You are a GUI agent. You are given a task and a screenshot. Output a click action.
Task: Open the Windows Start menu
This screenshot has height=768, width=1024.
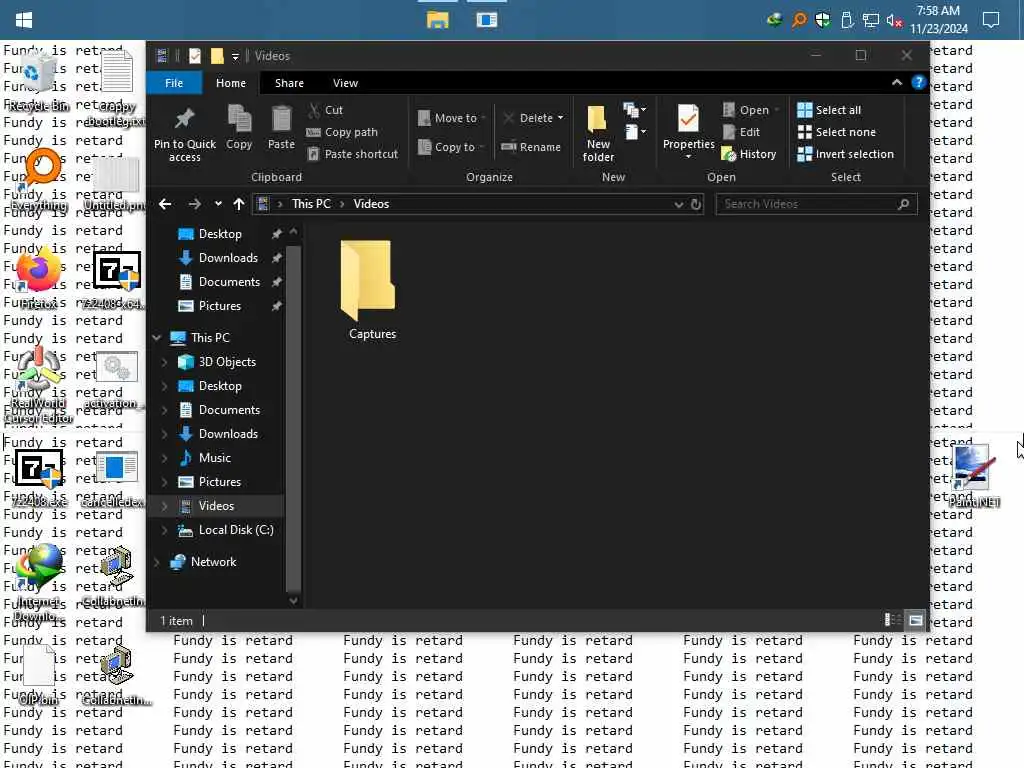[x=24, y=20]
